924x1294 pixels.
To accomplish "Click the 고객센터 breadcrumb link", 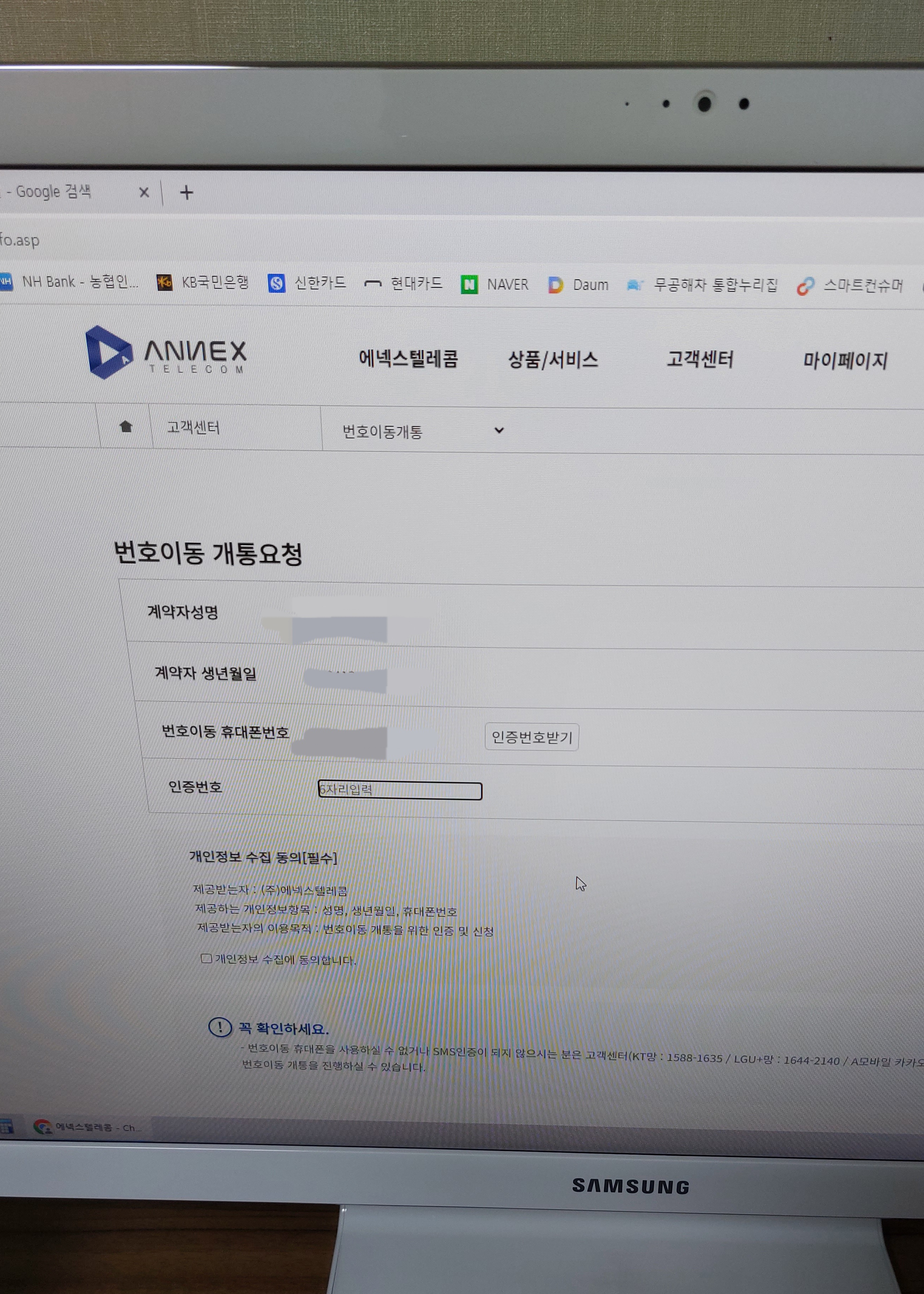I will (193, 427).
